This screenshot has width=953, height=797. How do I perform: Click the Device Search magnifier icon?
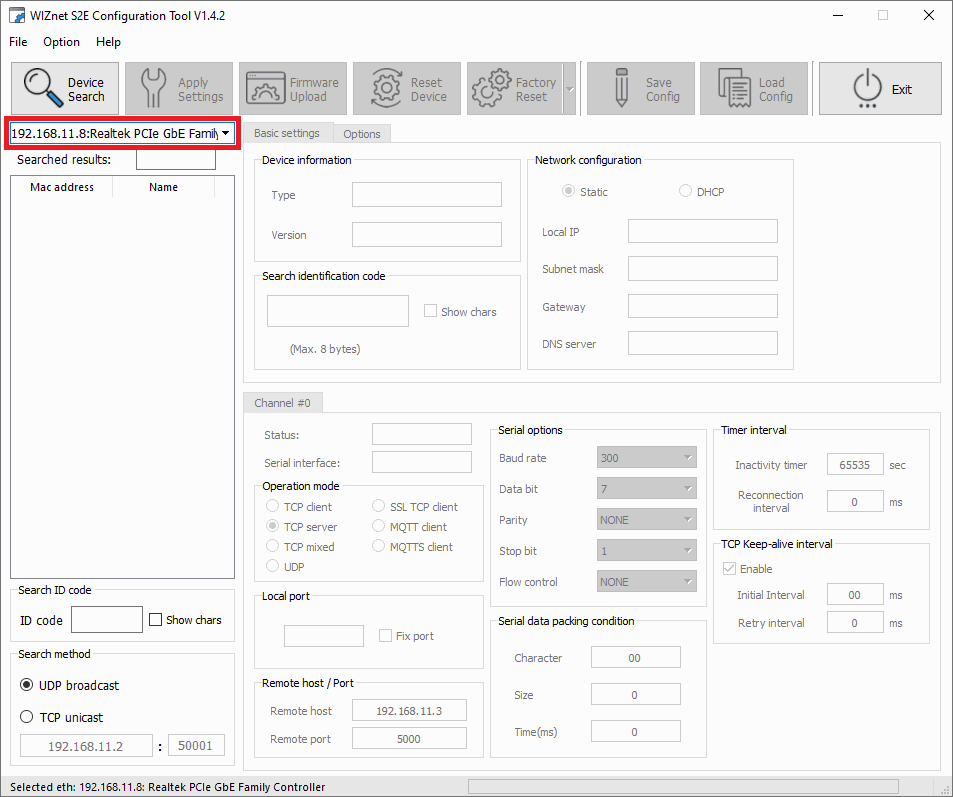tap(43, 89)
